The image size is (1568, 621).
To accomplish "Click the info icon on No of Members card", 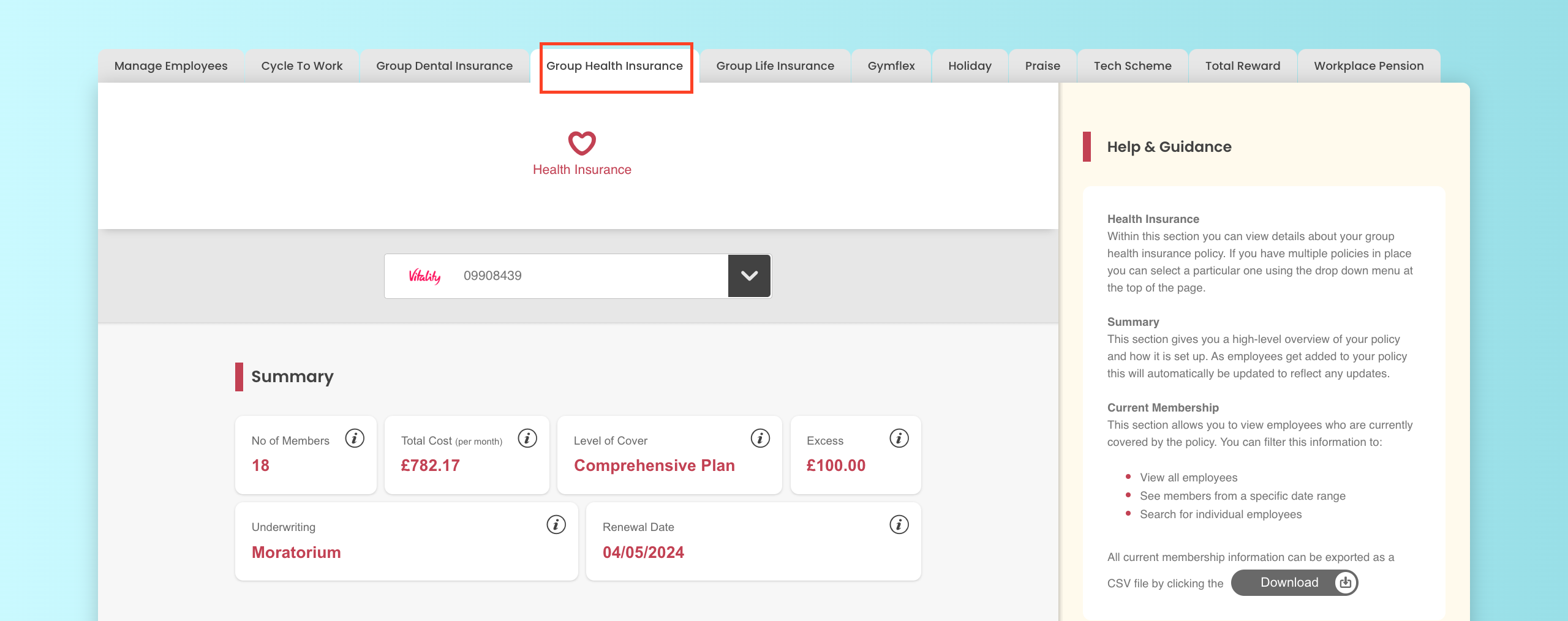I will coord(355,438).
